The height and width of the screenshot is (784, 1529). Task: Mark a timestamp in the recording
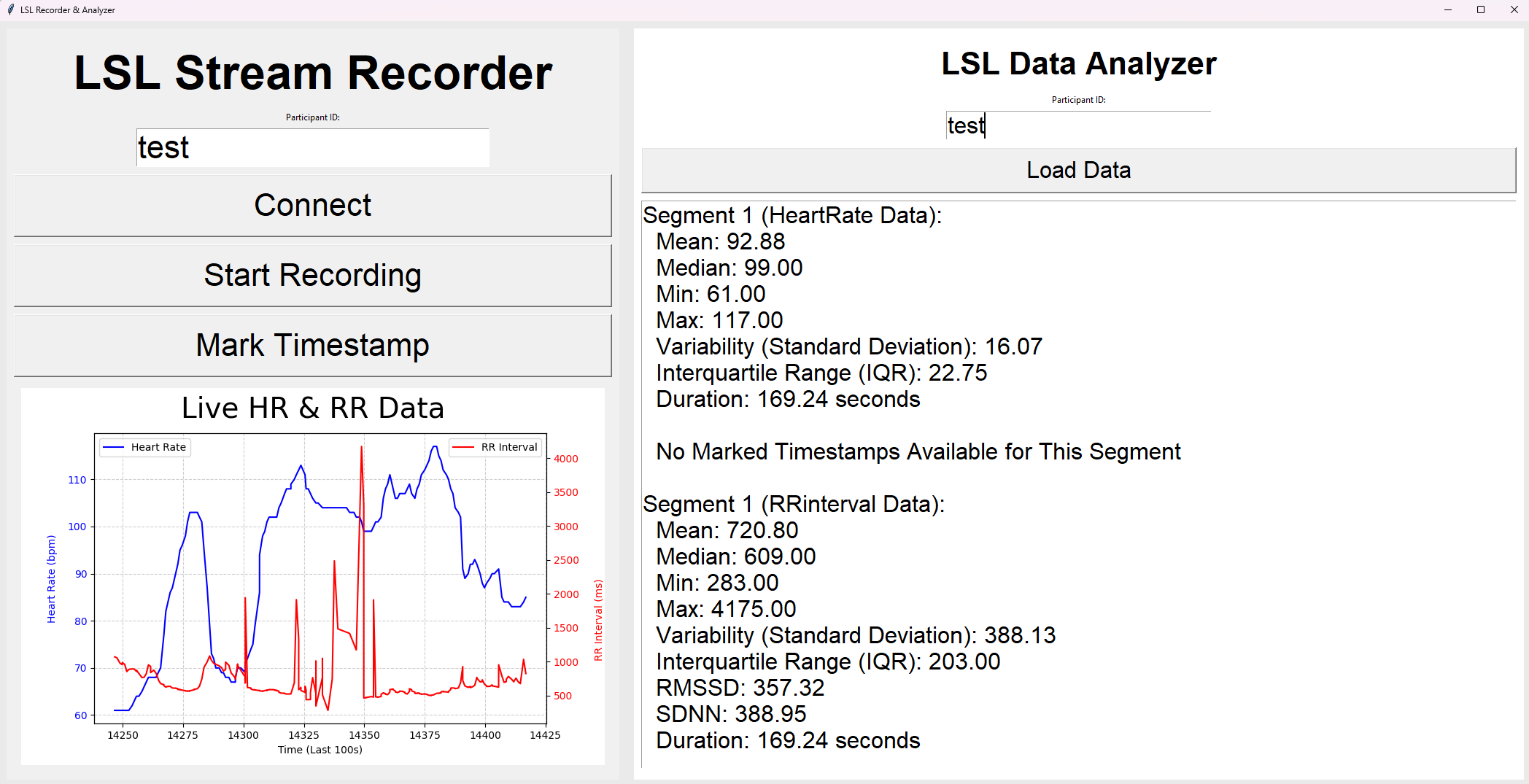coord(312,345)
